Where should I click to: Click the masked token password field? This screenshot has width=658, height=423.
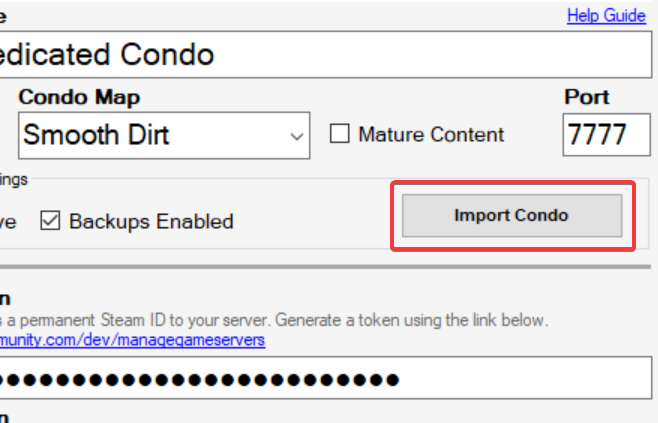pyautogui.click(x=325, y=378)
